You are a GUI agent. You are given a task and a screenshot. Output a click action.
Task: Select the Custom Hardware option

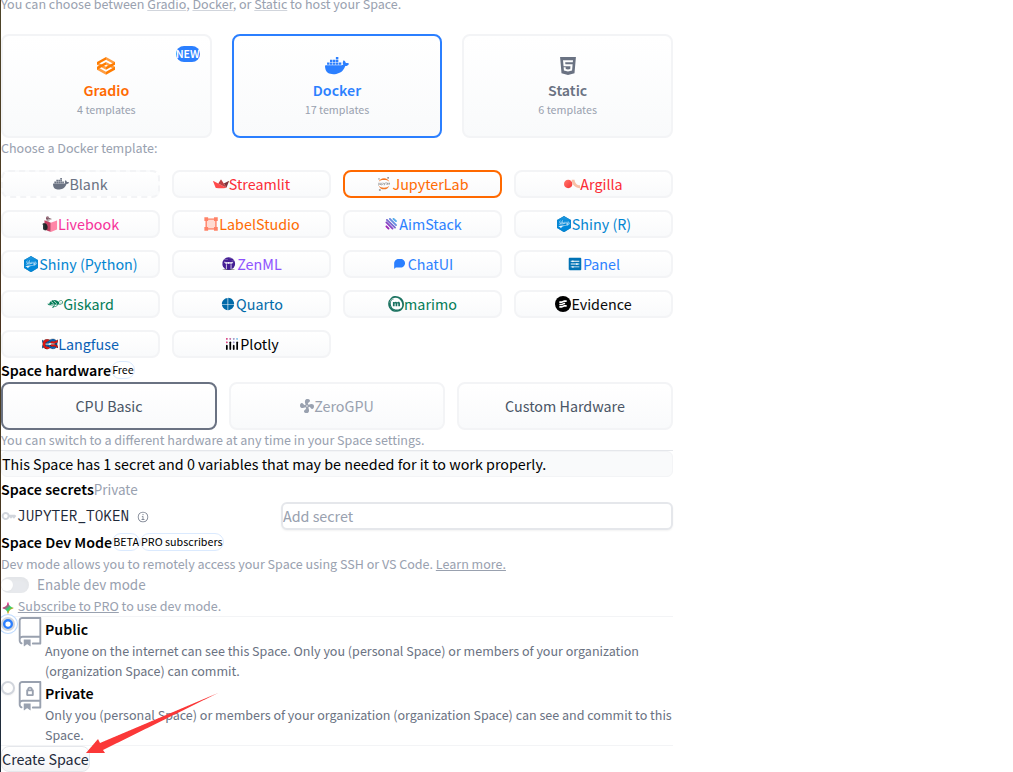tap(564, 406)
